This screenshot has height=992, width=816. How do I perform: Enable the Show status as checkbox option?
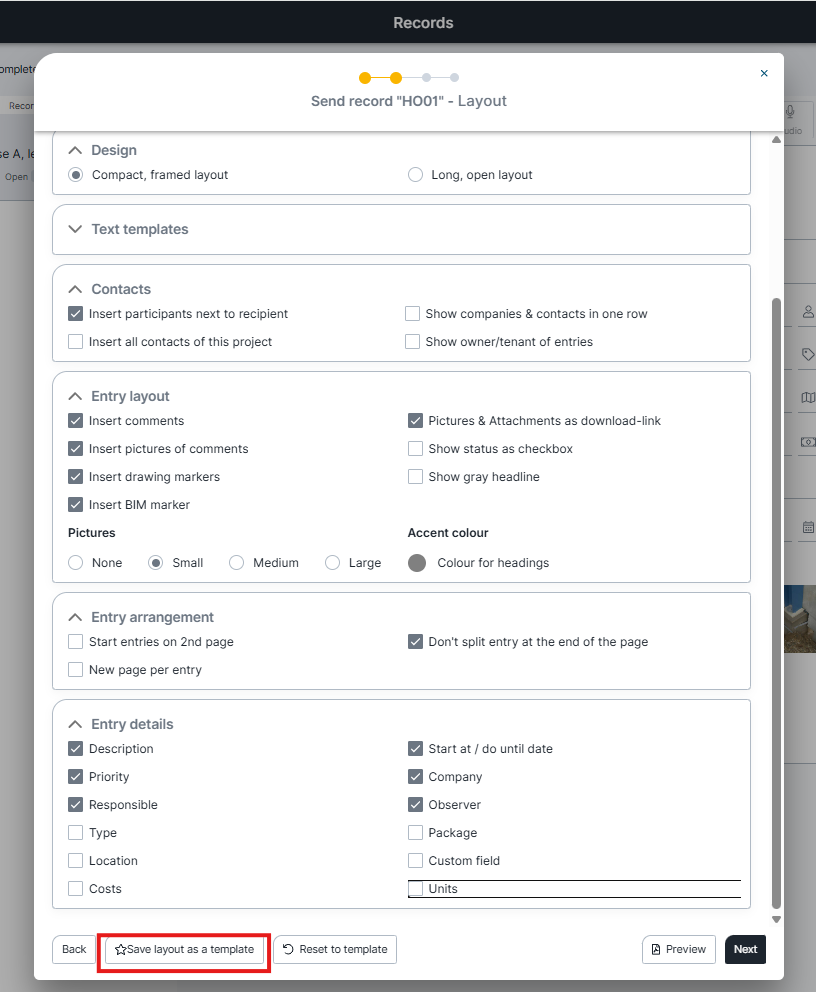pos(415,449)
